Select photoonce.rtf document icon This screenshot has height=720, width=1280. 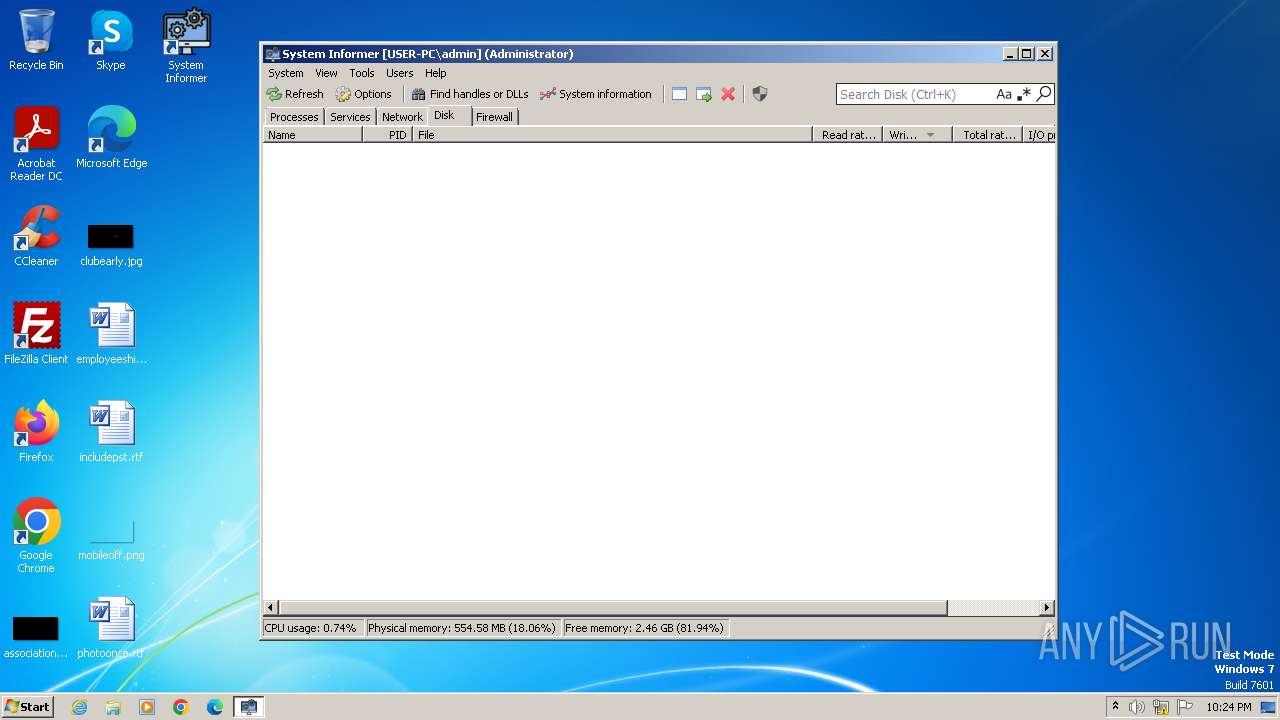click(x=111, y=628)
